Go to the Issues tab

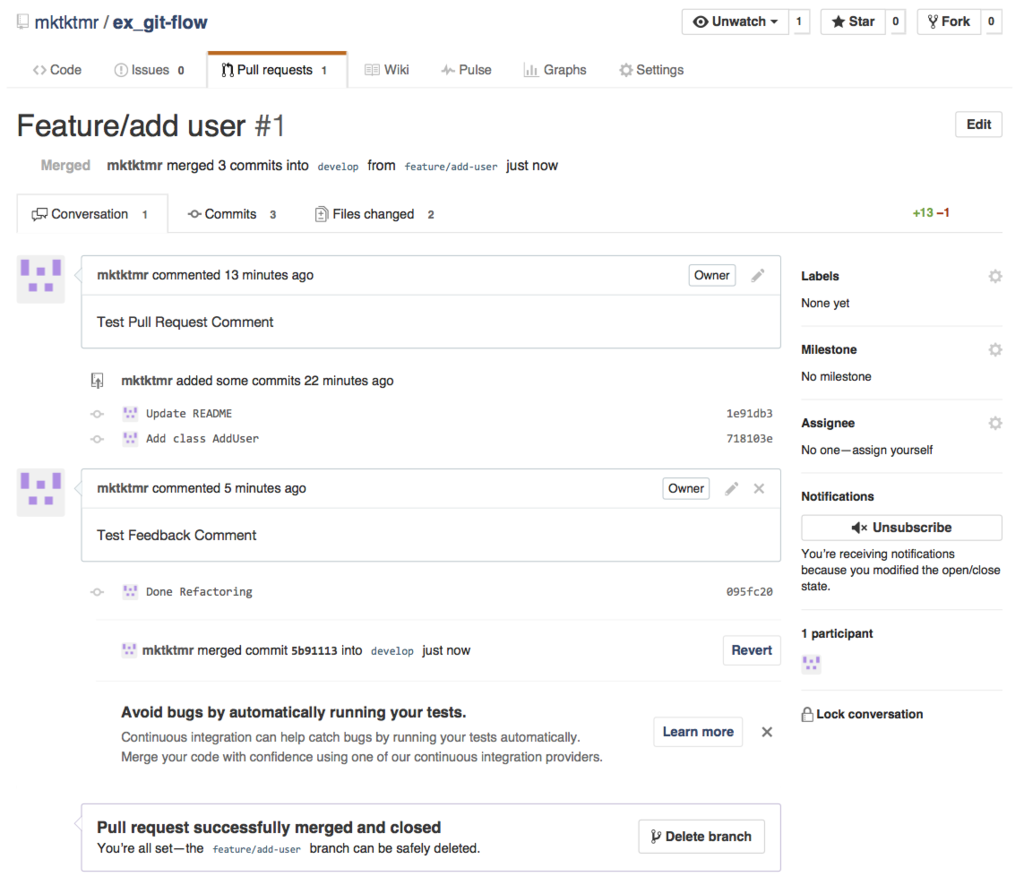tap(150, 70)
